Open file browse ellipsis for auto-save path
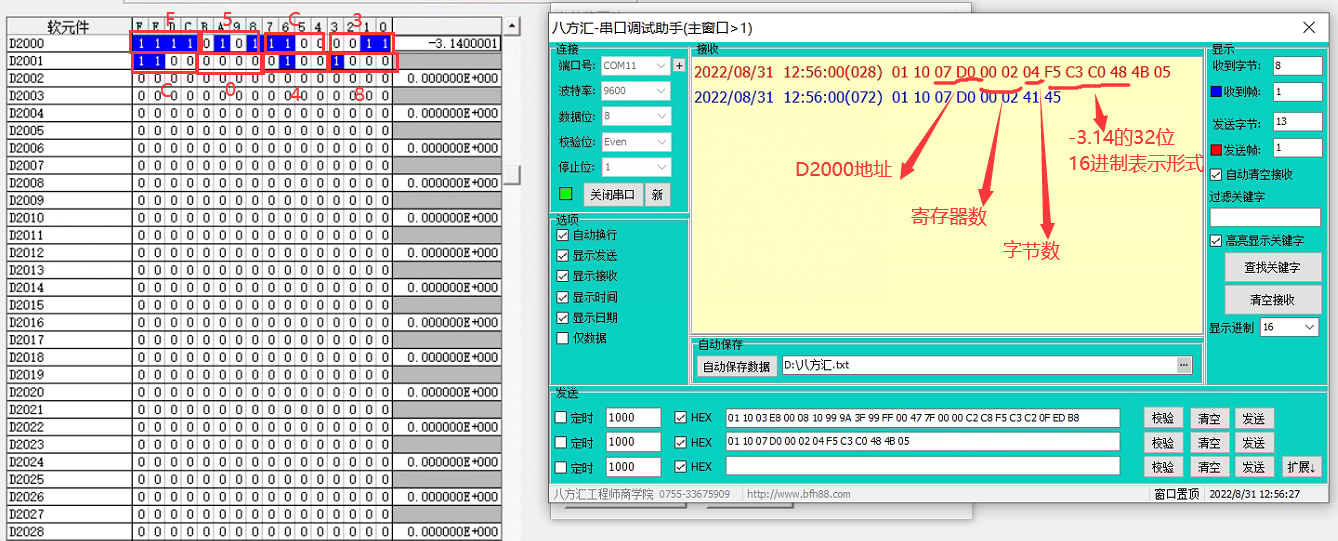 pos(1184,366)
